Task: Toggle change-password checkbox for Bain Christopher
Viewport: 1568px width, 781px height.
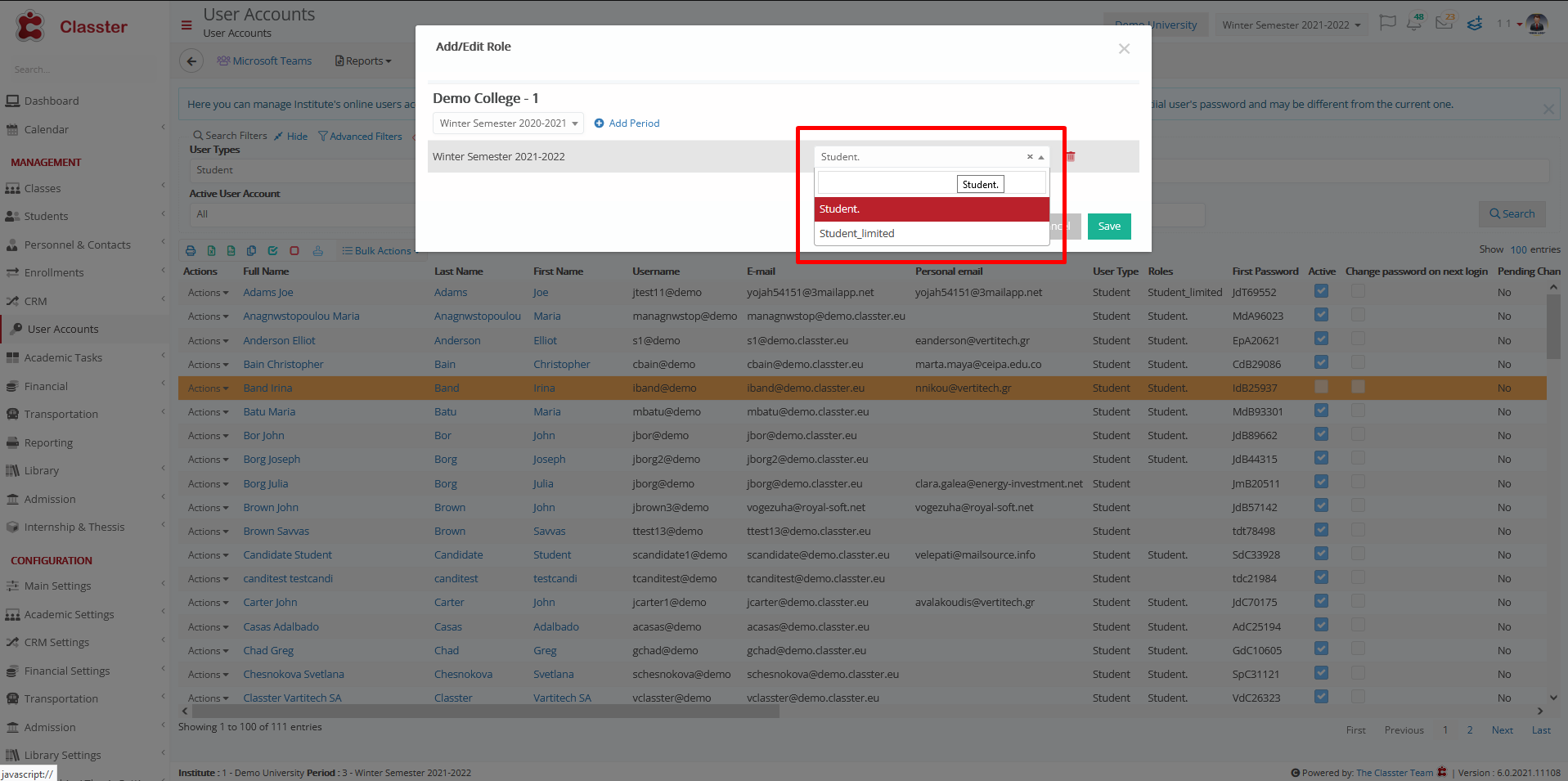Action: [x=1358, y=362]
